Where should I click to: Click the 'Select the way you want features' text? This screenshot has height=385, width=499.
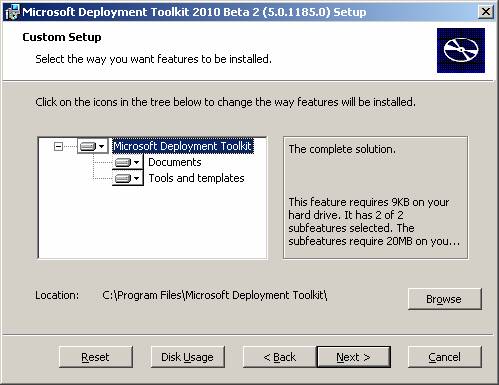(x=153, y=59)
